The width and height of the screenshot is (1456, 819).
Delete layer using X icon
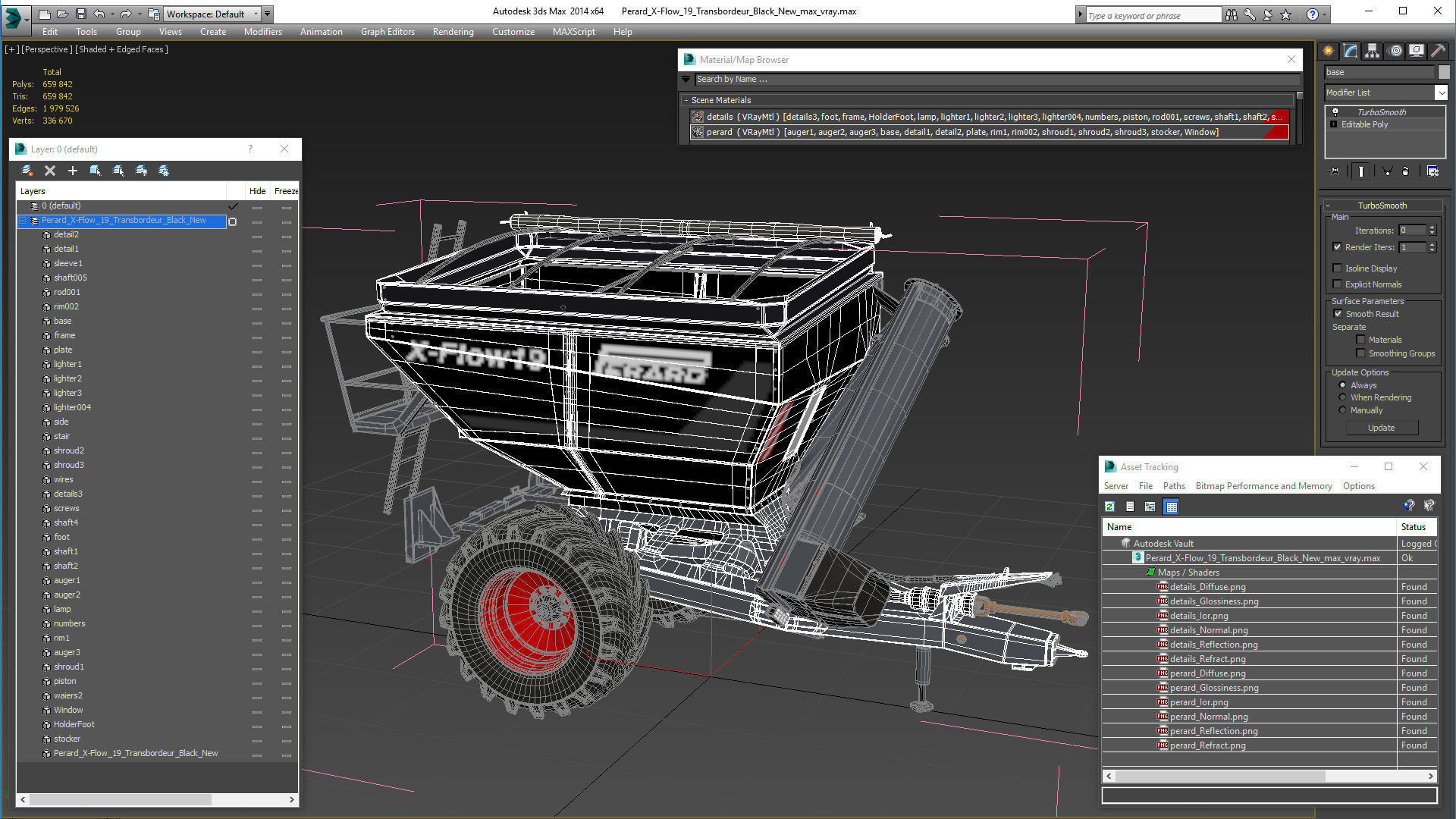(x=50, y=171)
